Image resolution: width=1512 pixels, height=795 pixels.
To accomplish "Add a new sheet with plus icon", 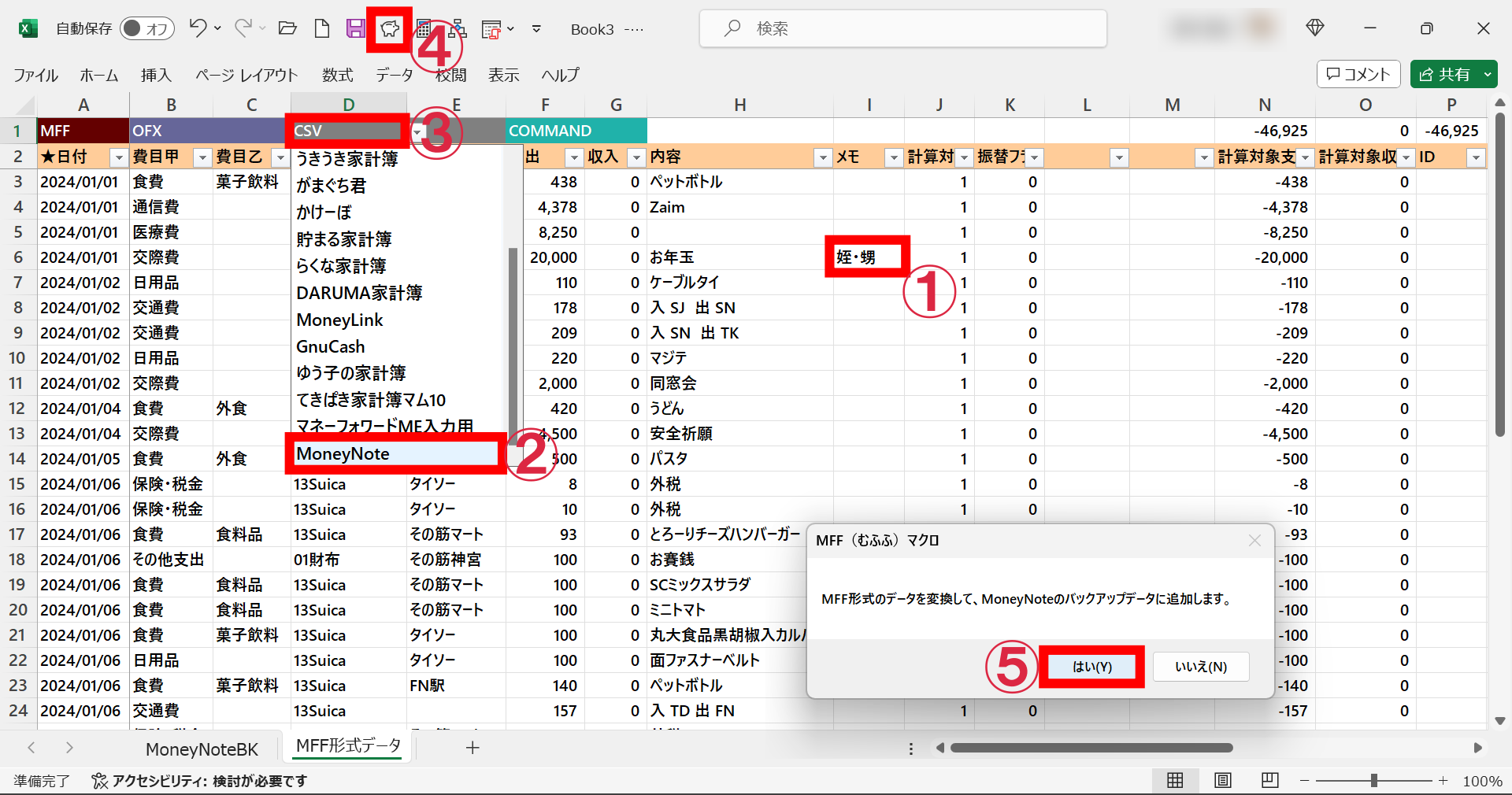I will pos(472,748).
